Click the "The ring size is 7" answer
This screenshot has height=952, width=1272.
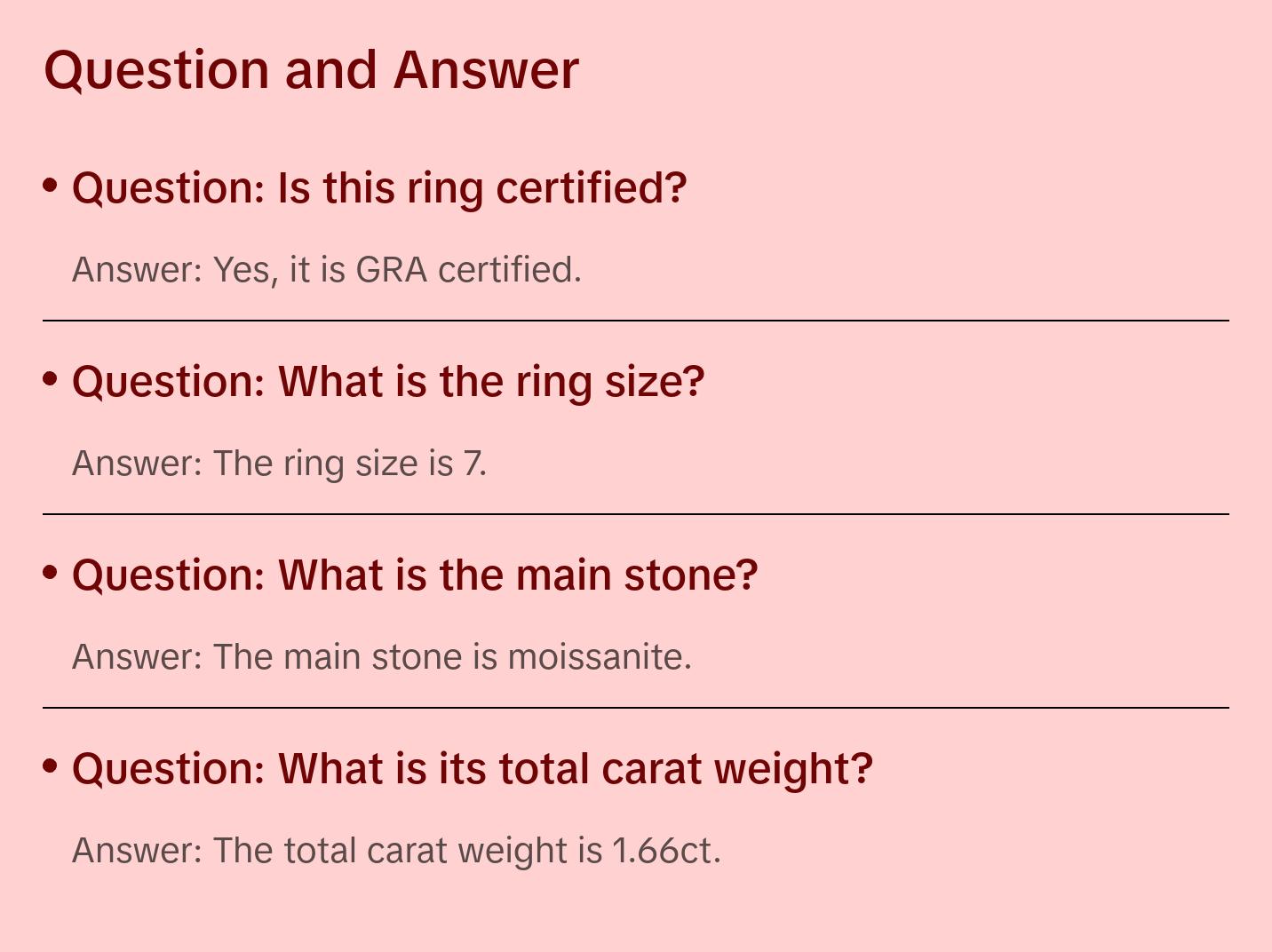(x=279, y=464)
